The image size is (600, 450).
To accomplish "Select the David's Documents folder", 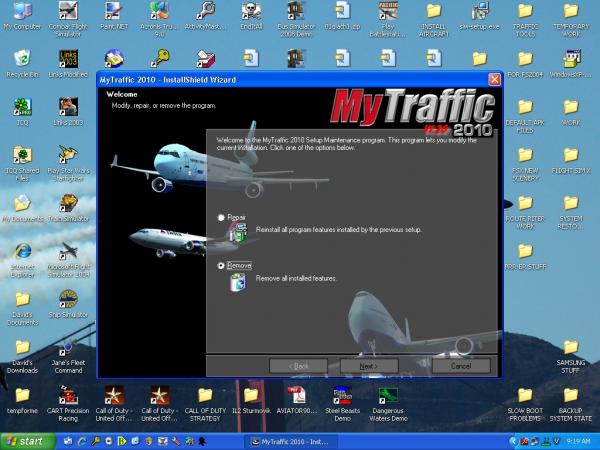I will click(x=22, y=308).
